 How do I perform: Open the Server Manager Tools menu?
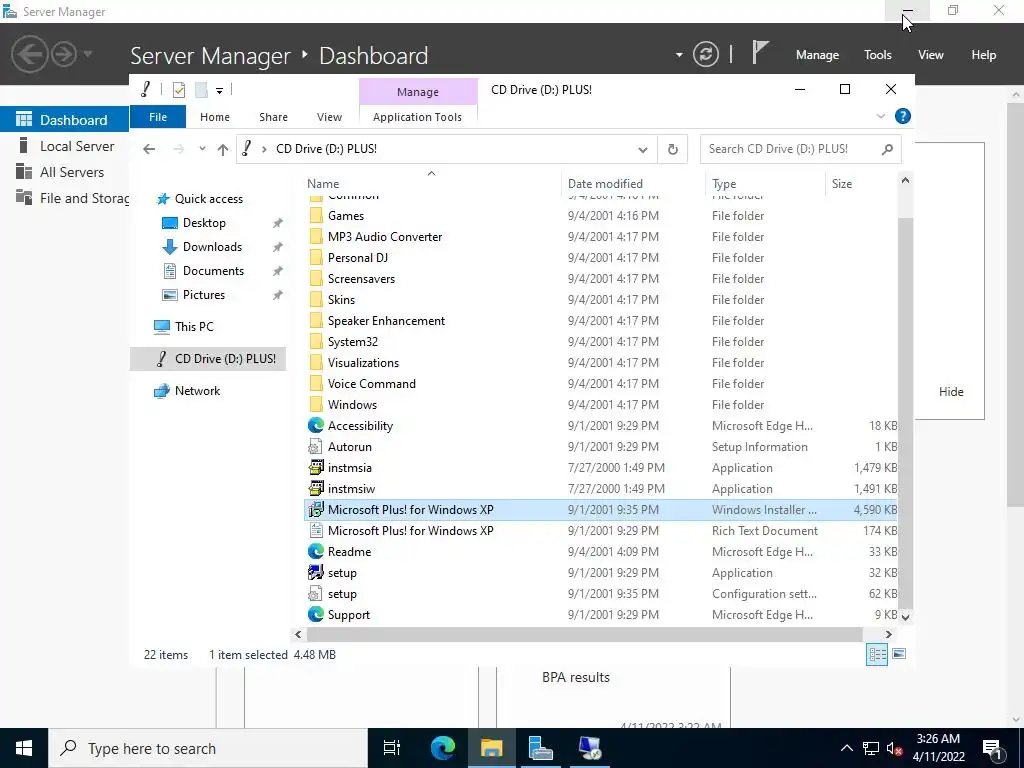(x=878, y=55)
